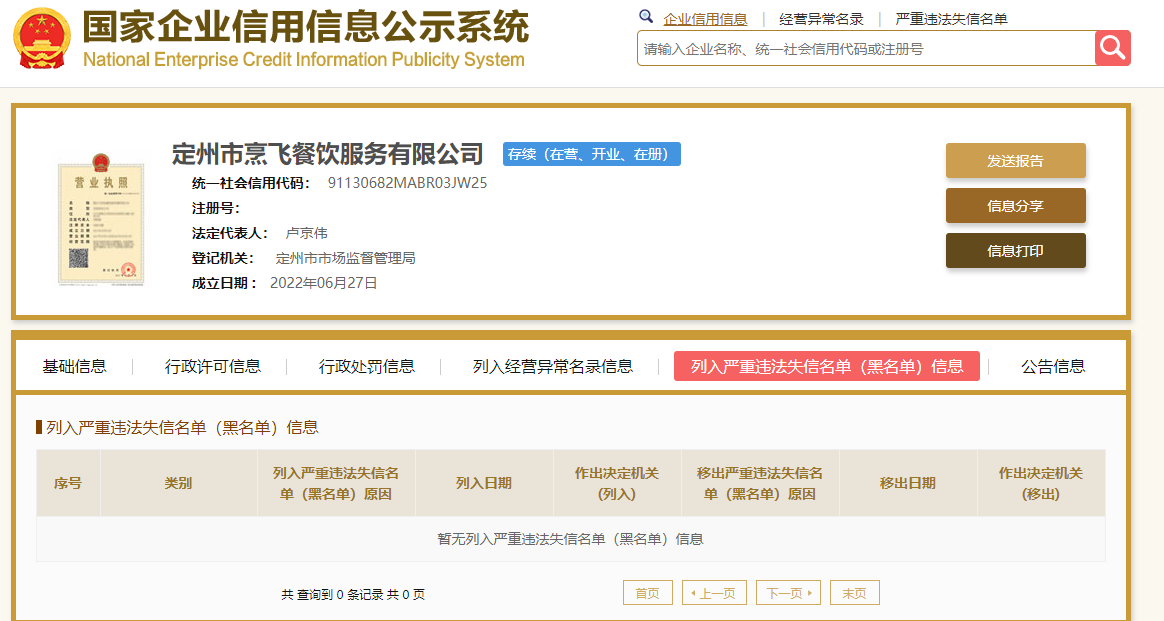Click the 存续（在营、开业、在册）status badge
This screenshot has width=1164, height=621.
tap(592, 154)
